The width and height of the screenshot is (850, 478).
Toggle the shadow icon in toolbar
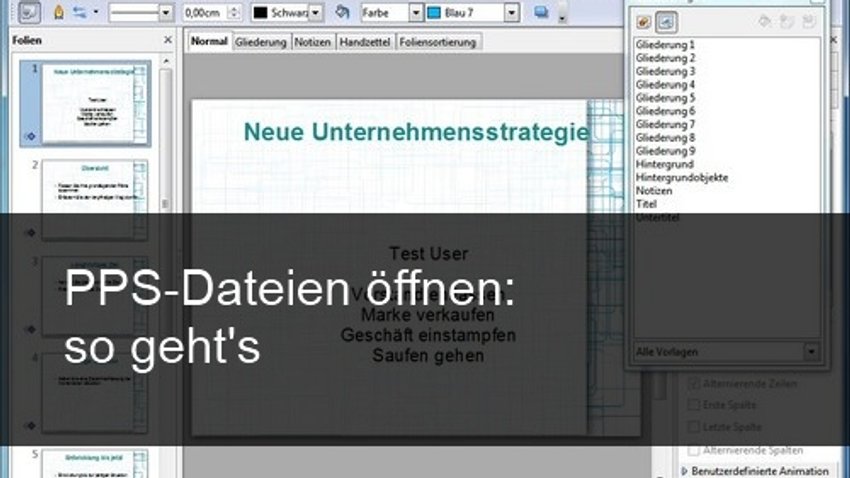tap(541, 12)
